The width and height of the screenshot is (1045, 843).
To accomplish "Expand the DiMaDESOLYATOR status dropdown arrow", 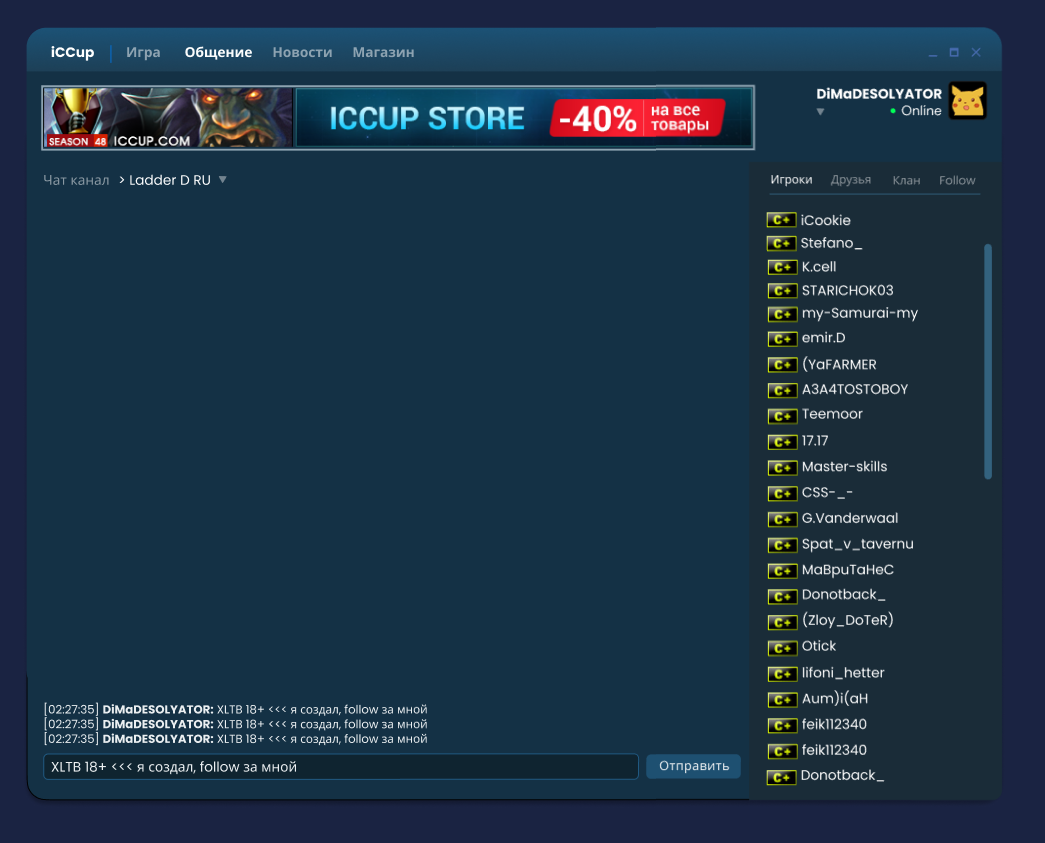I will coord(820,112).
